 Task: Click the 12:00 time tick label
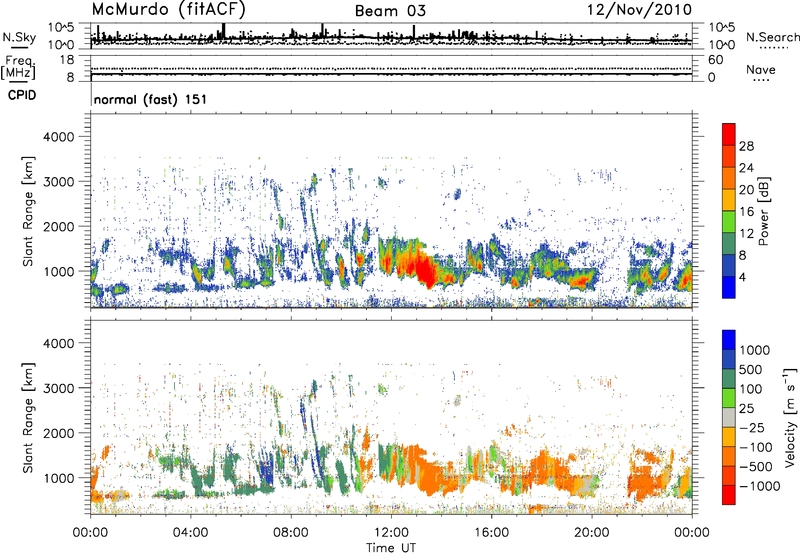pos(391,533)
